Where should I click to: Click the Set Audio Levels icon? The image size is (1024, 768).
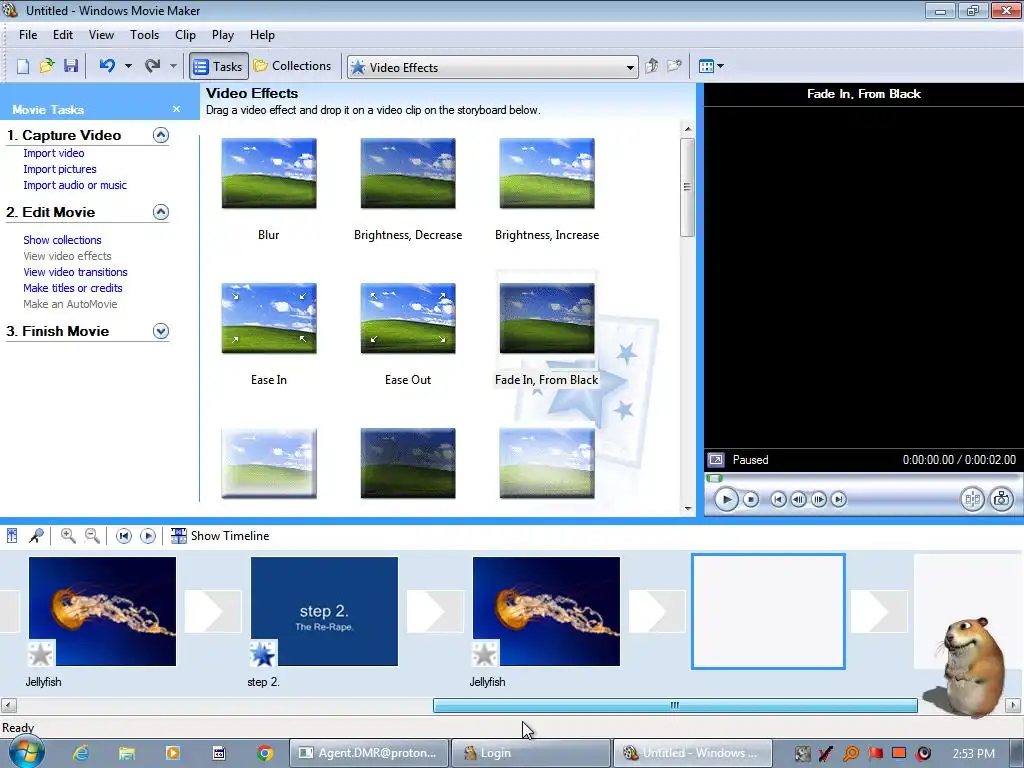pos(12,536)
